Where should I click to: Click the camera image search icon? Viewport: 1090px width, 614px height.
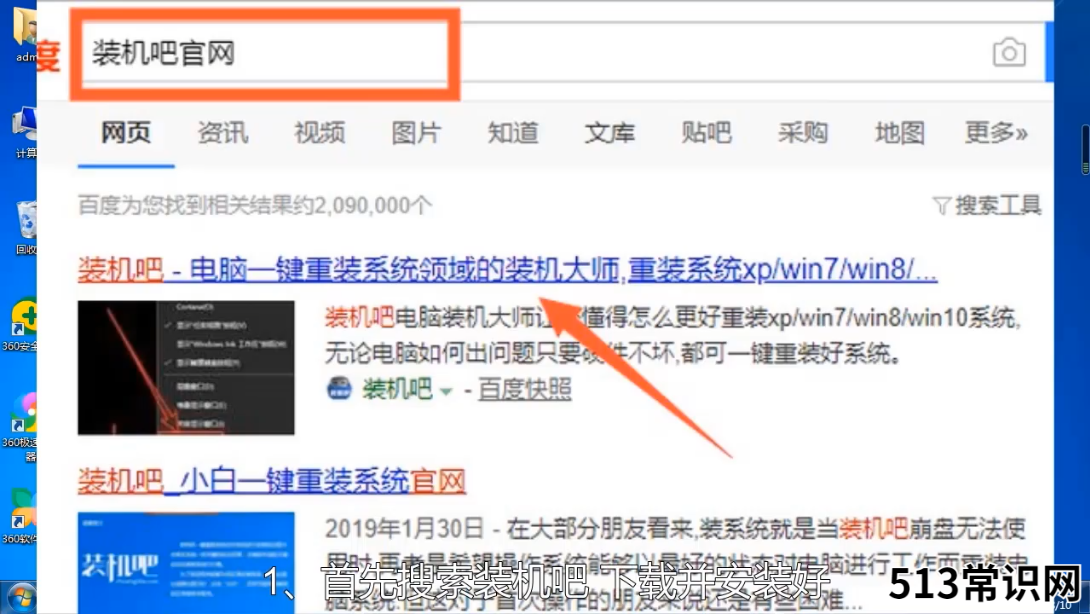[1009, 52]
